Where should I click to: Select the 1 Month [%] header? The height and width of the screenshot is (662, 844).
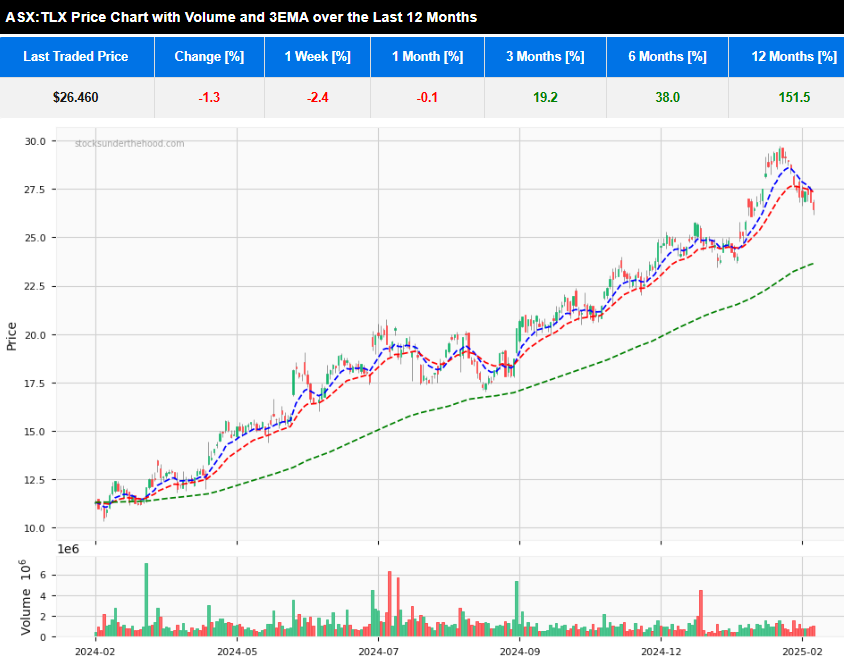click(x=427, y=57)
